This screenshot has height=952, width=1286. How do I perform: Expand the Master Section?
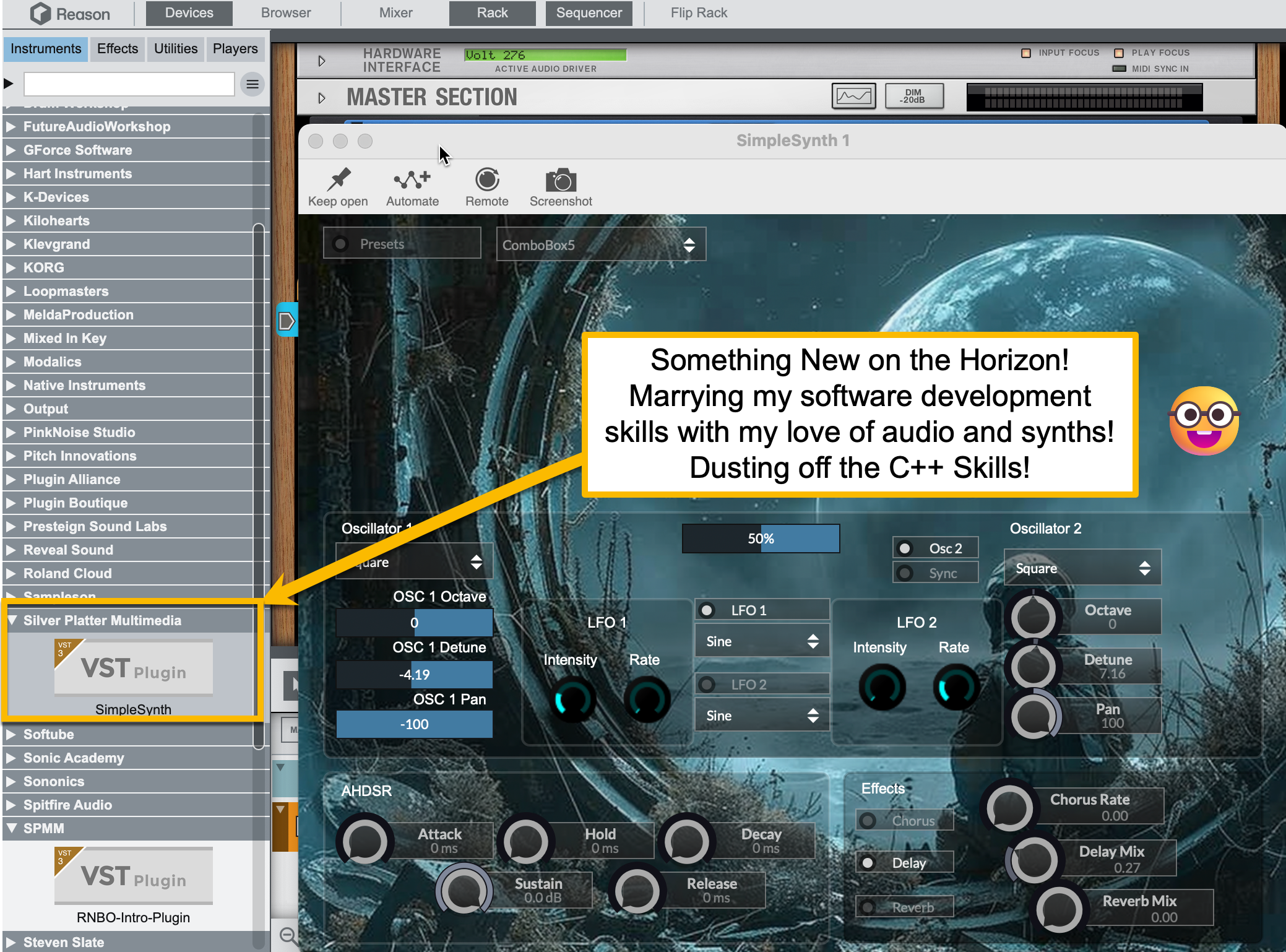(x=321, y=98)
